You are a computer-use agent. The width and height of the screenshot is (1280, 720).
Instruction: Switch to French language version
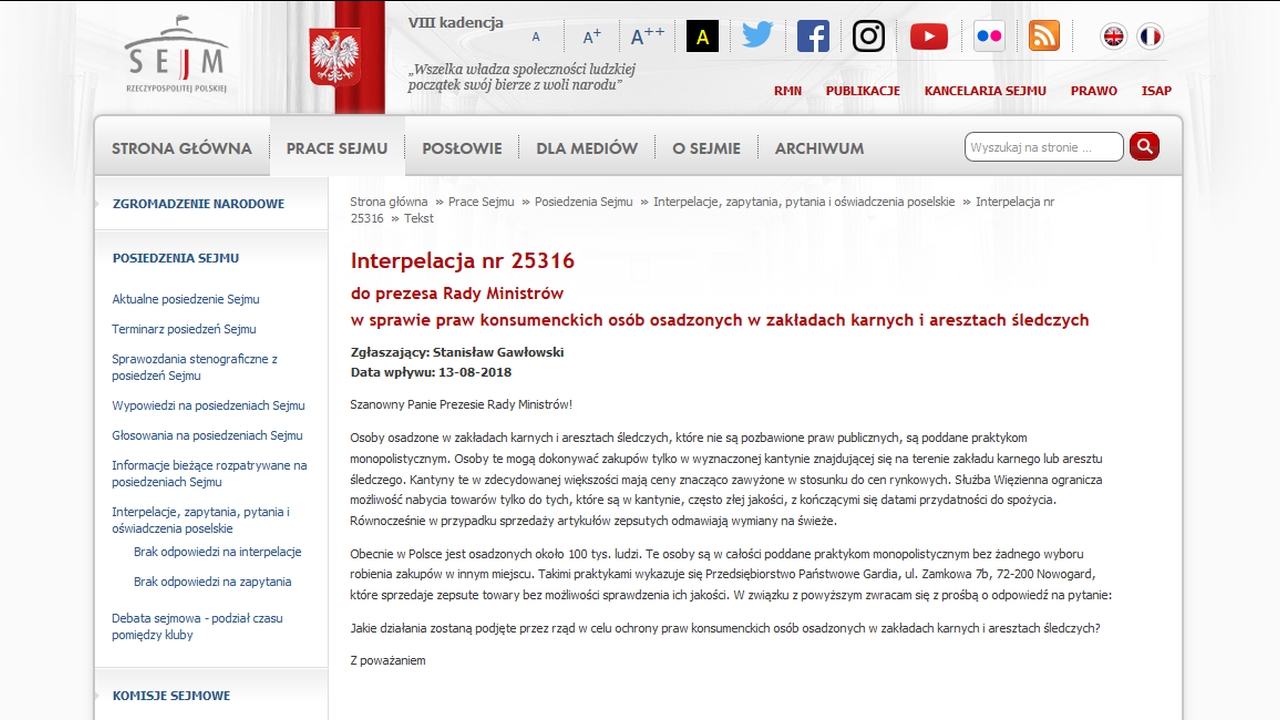(1151, 37)
